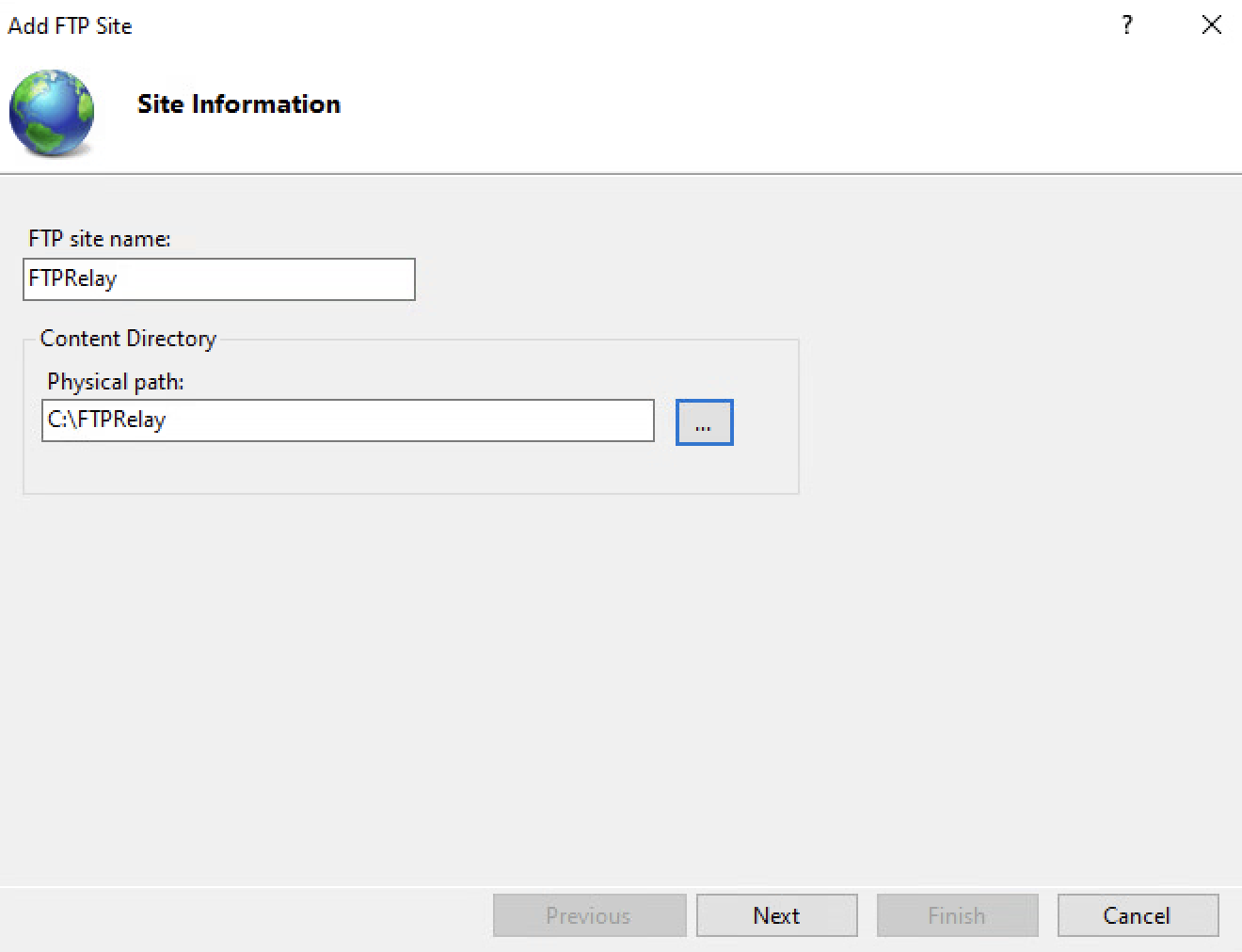1242x952 pixels.
Task: Click Next to proceed in the wizard
Action: tap(776, 915)
